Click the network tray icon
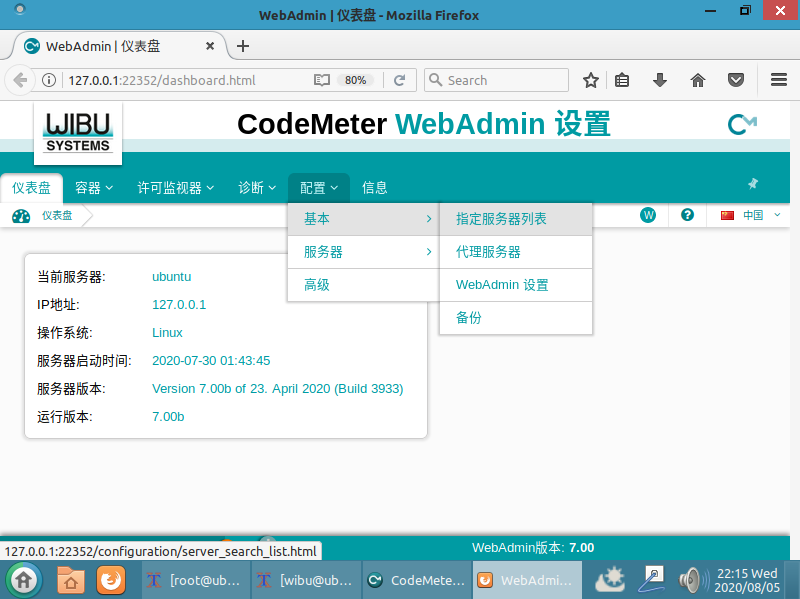The image size is (800, 599). [x=652, y=580]
